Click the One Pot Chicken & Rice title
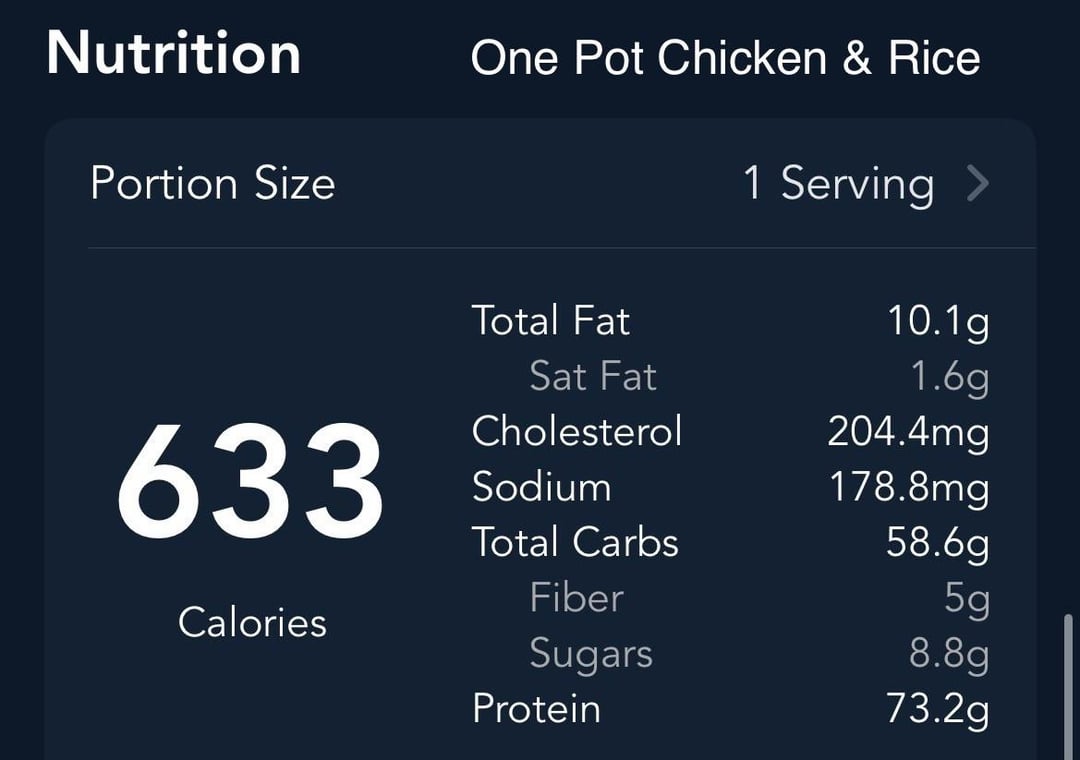 click(725, 57)
